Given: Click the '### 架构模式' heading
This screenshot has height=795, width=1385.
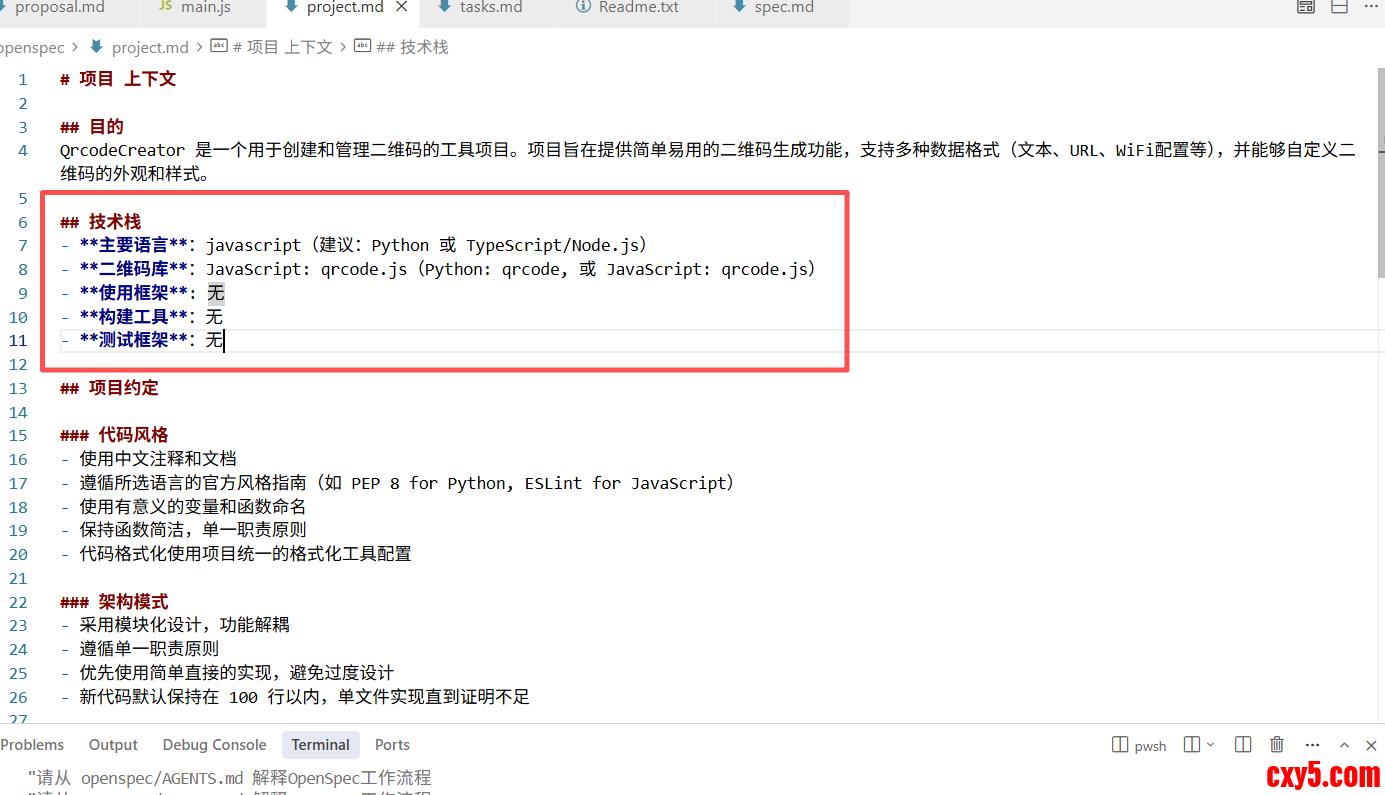Looking at the screenshot, I should 114,602.
